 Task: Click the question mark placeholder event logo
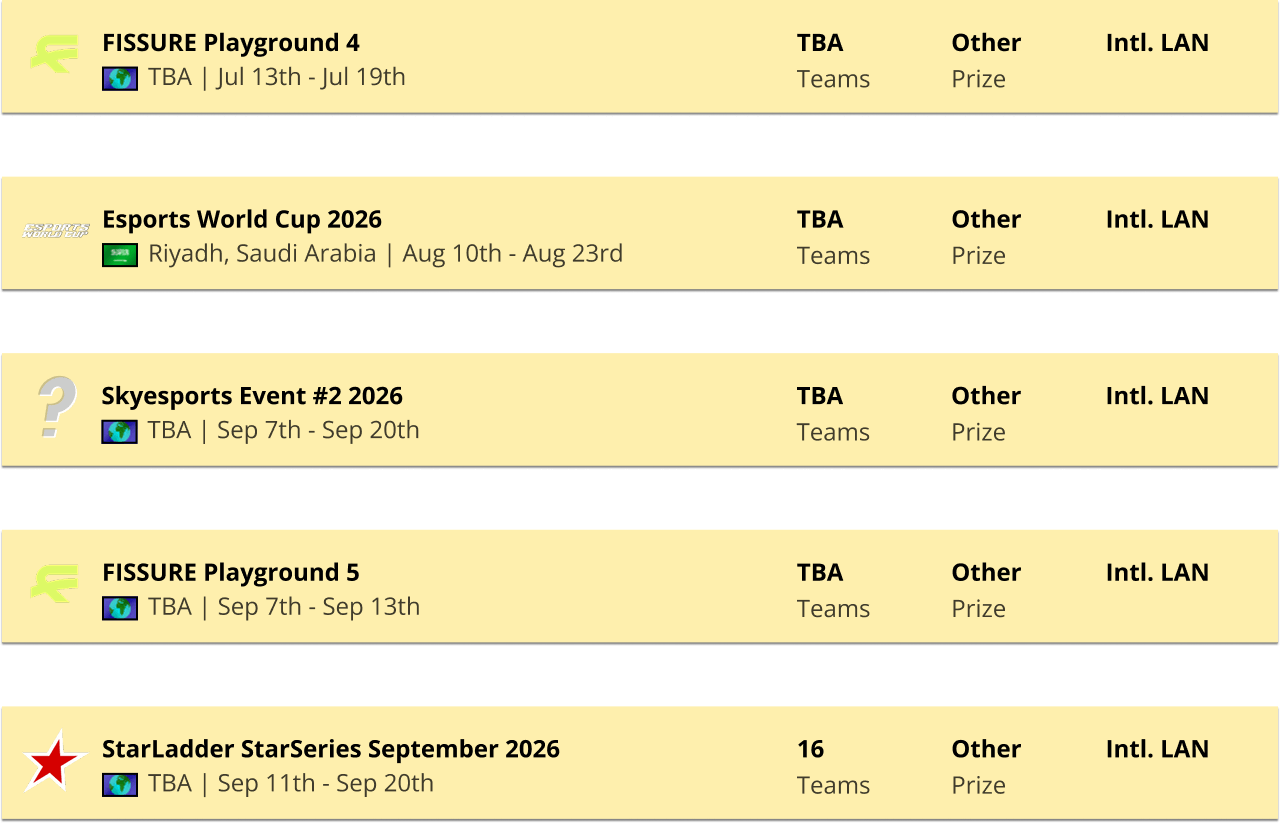56,407
